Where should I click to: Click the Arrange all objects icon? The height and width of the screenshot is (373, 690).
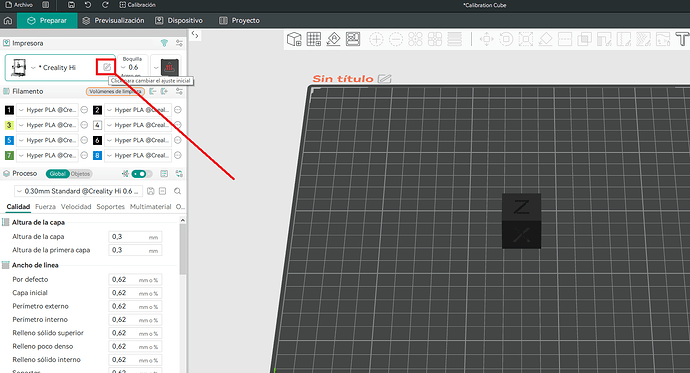(353, 39)
